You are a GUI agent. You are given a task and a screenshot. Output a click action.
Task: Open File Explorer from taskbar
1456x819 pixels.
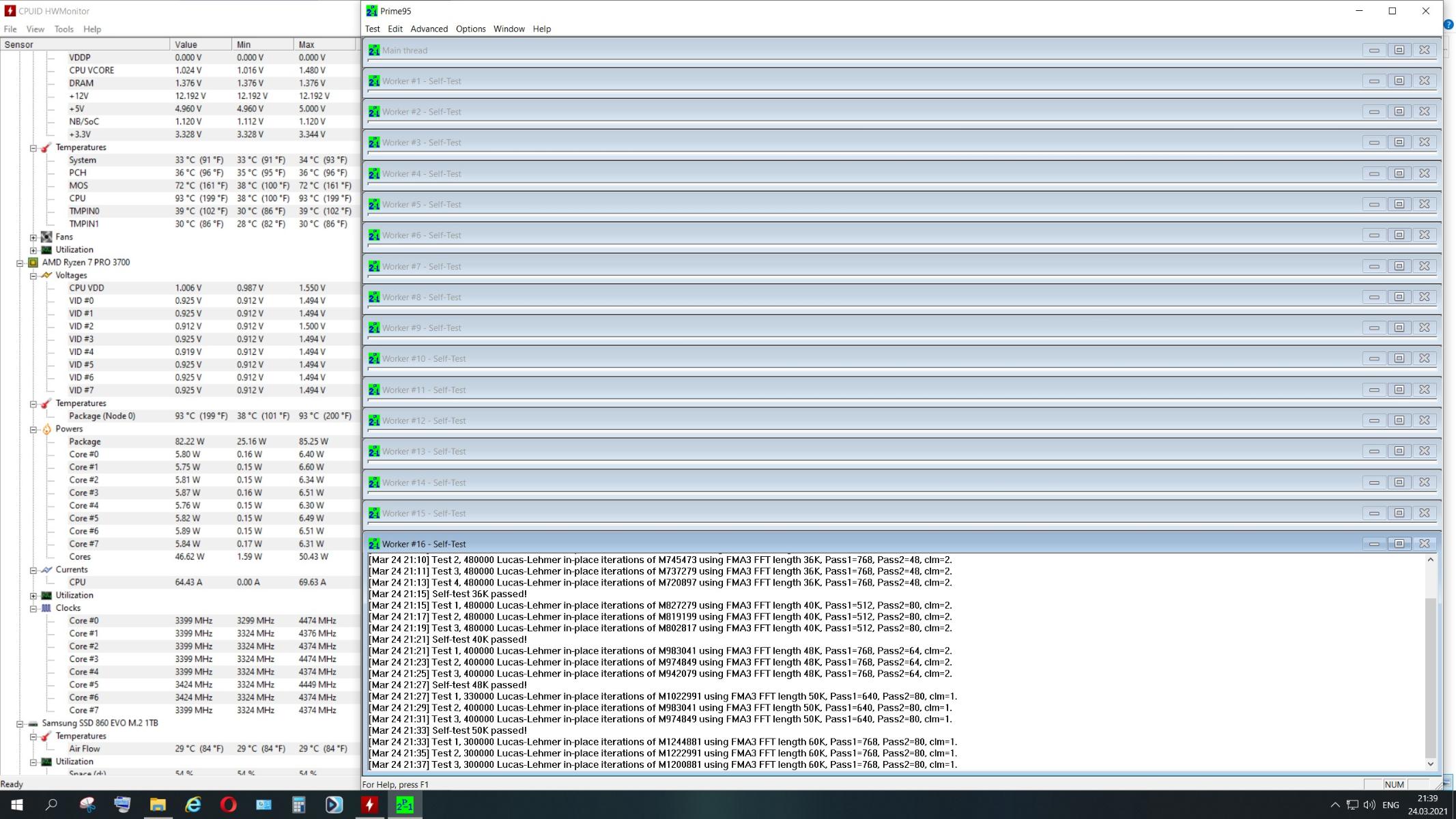[158, 805]
